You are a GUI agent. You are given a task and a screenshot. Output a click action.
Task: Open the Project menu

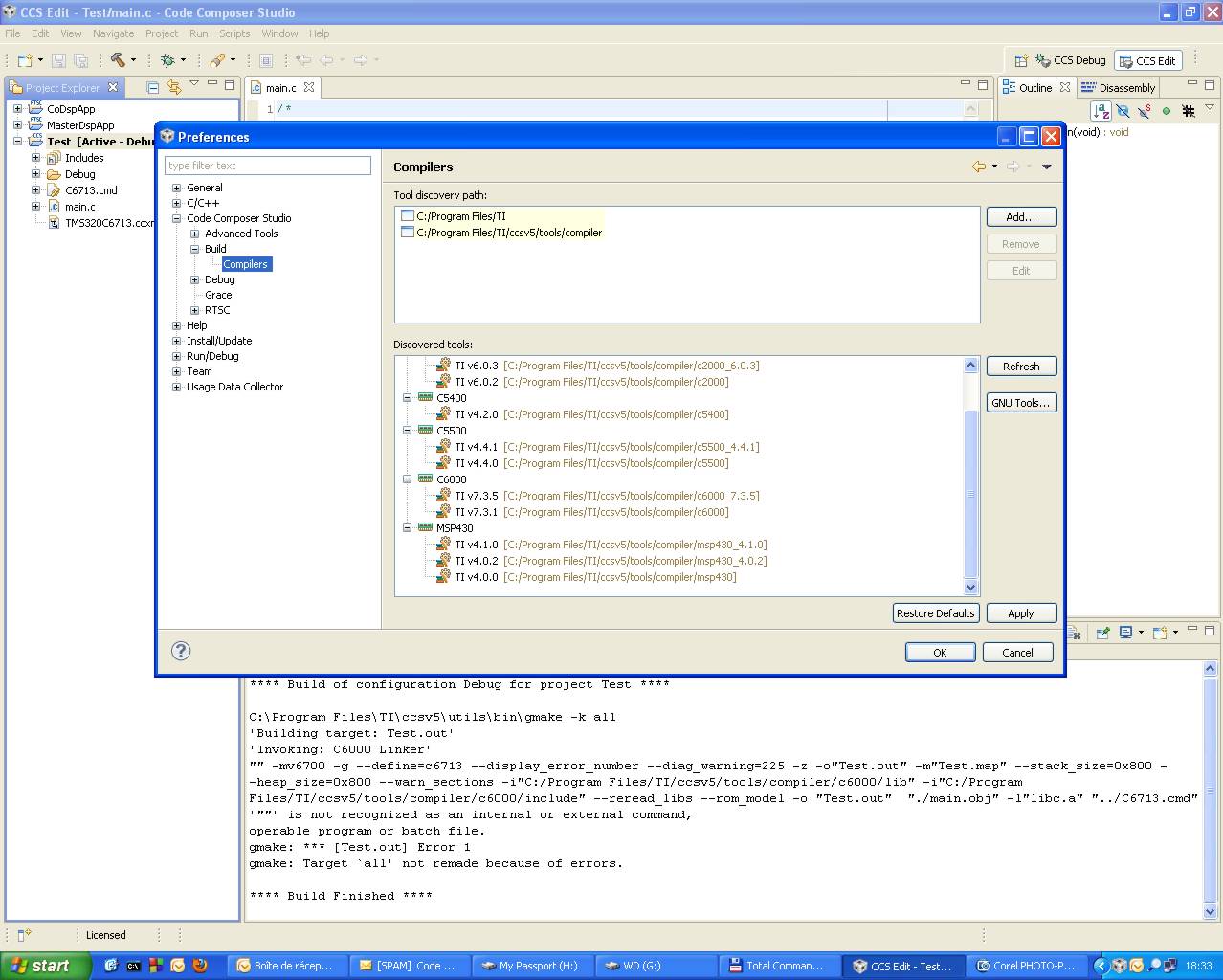coord(162,33)
